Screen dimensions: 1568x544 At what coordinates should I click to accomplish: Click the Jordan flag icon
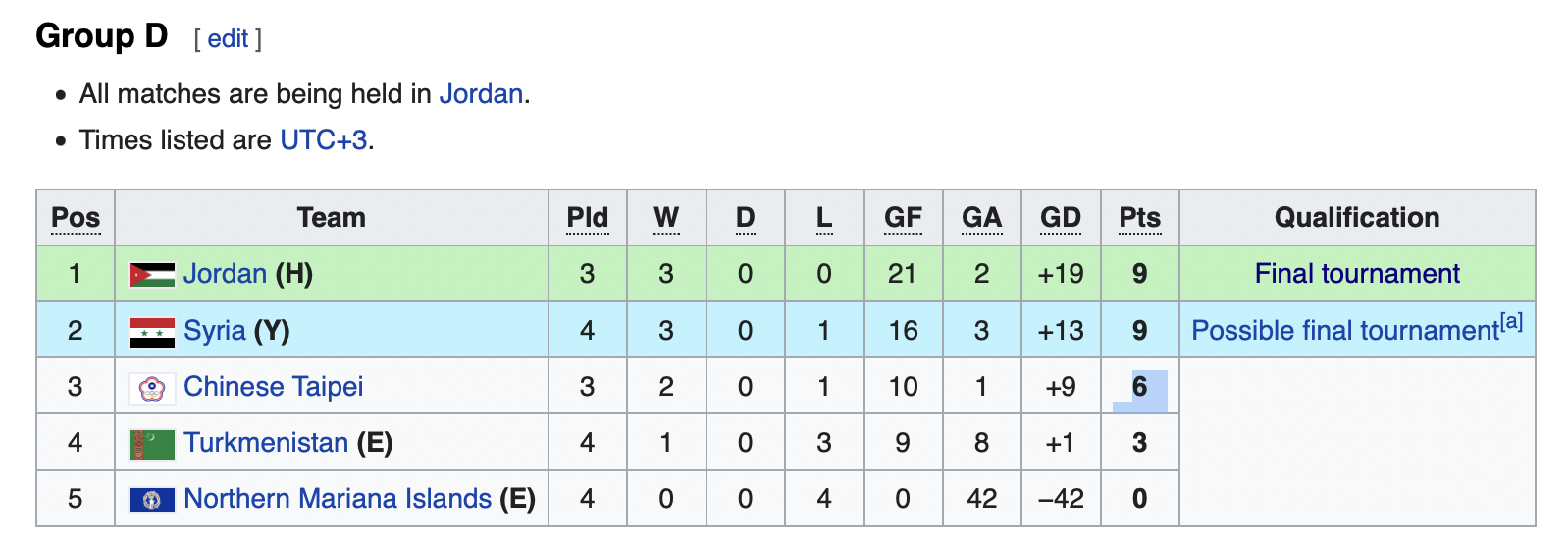point(152,275)
